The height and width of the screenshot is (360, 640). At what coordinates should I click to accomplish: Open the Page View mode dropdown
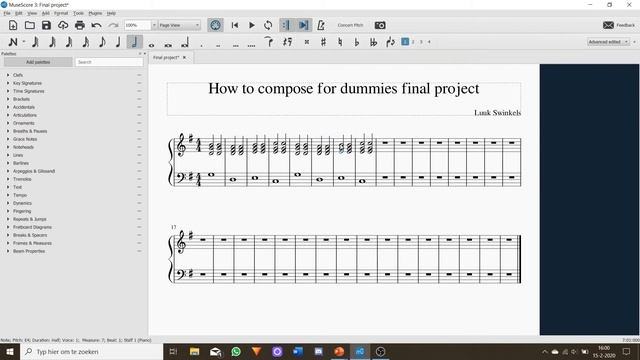point(180,25)
